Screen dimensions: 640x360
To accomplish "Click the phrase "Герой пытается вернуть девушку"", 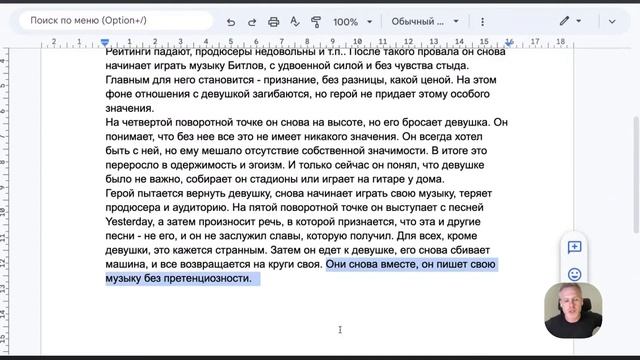I will (189, 193).
